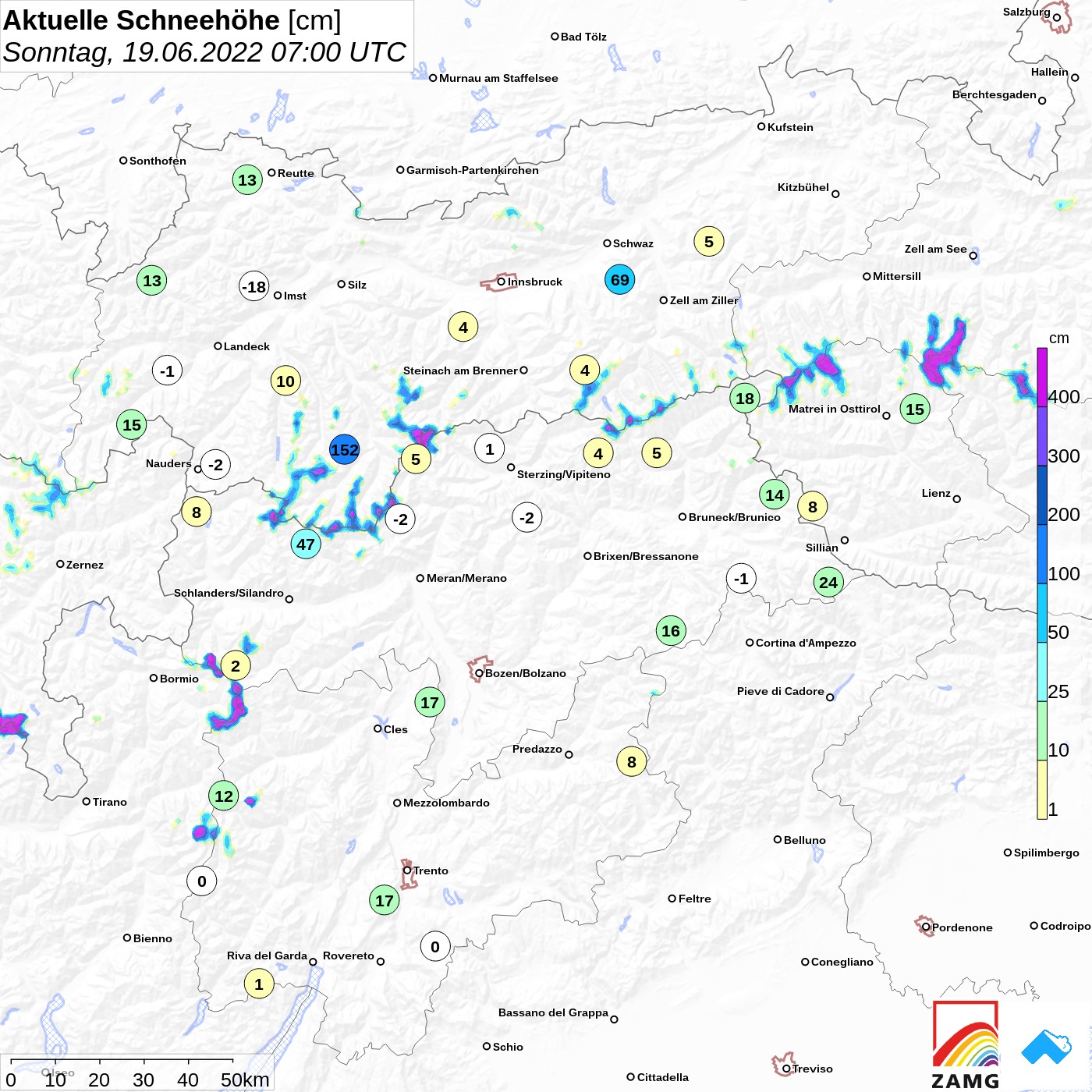Click the Meran/Merano label
The width and height of the screenshot is (1092, 1092).
(466, 578)
